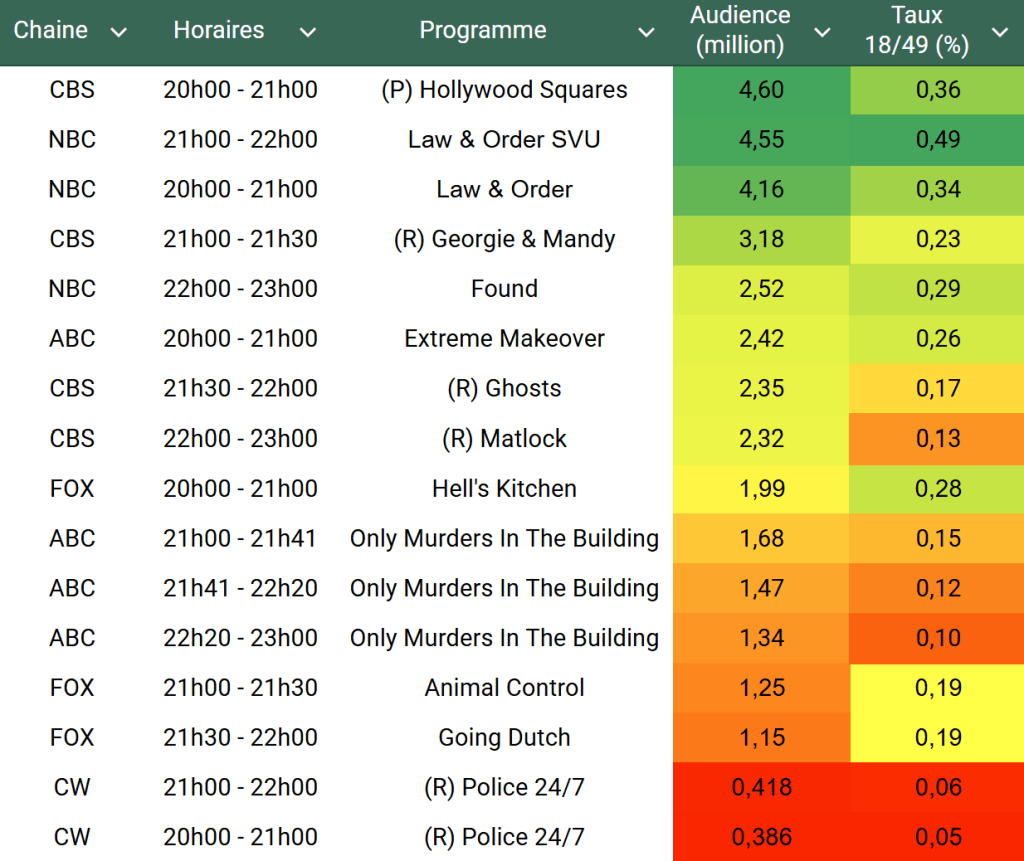Click the green 4,60 audience cell
This screenshot has height=861, width=1024.
tap(761, 90)
